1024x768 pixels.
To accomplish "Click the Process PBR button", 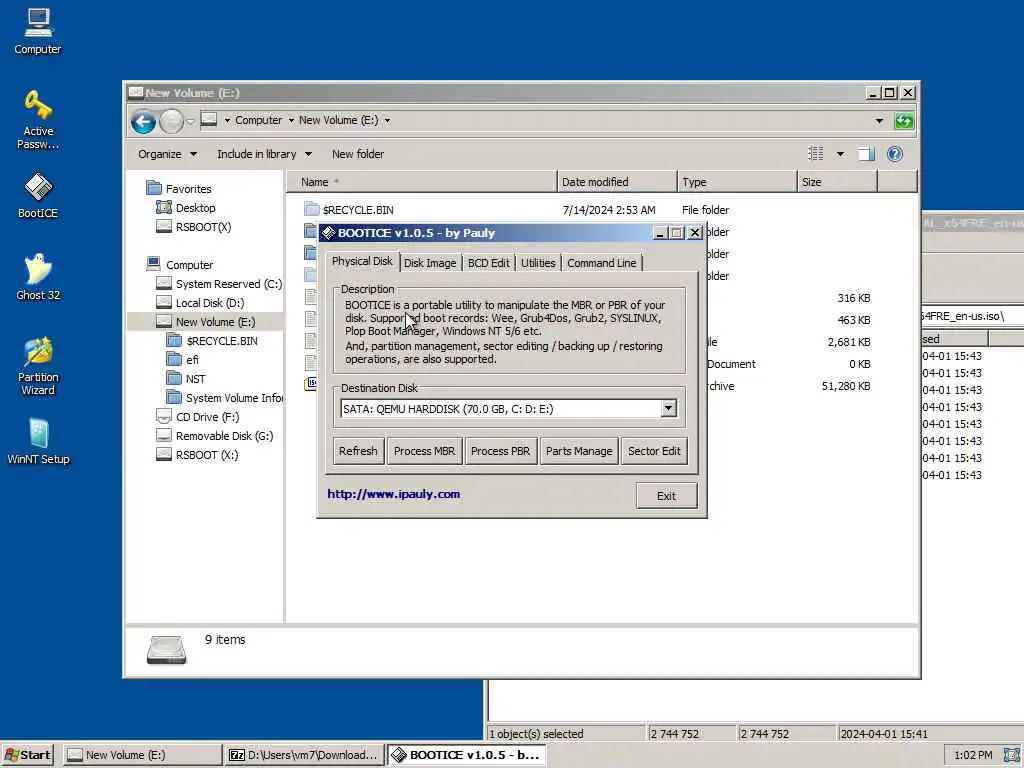I will click(x=500, y=451).
